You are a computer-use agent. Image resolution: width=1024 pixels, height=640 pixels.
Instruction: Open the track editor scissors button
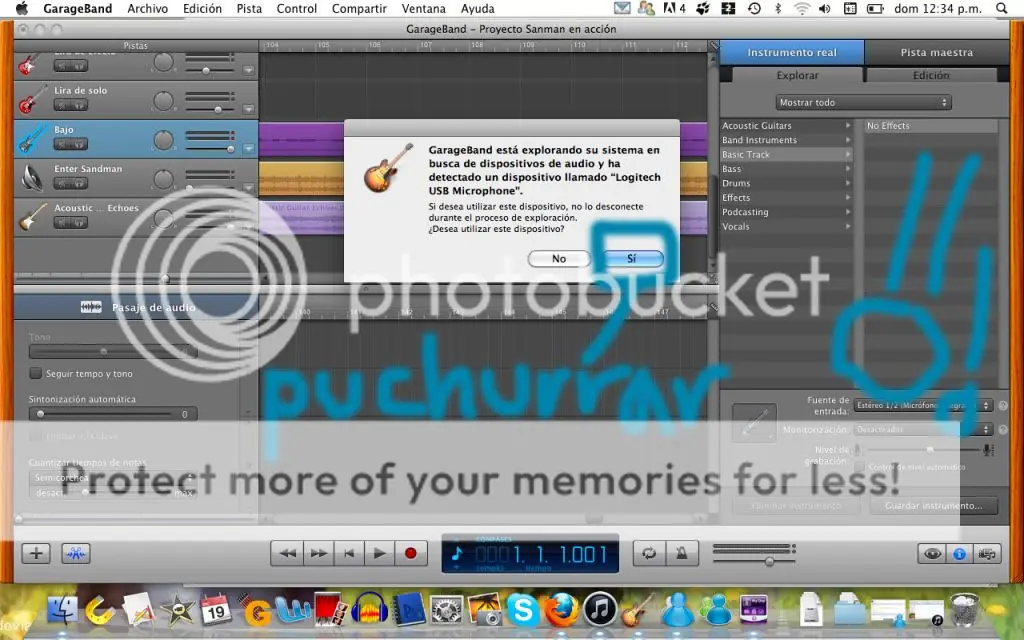click(x=76, y=553)
